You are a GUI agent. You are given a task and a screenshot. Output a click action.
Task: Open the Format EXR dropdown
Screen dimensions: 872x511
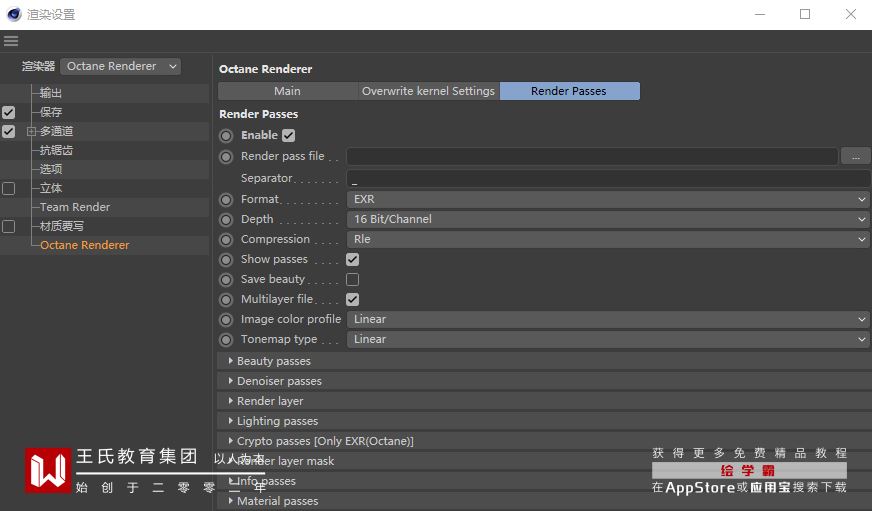pyautogui.click(x=608, y=199)
